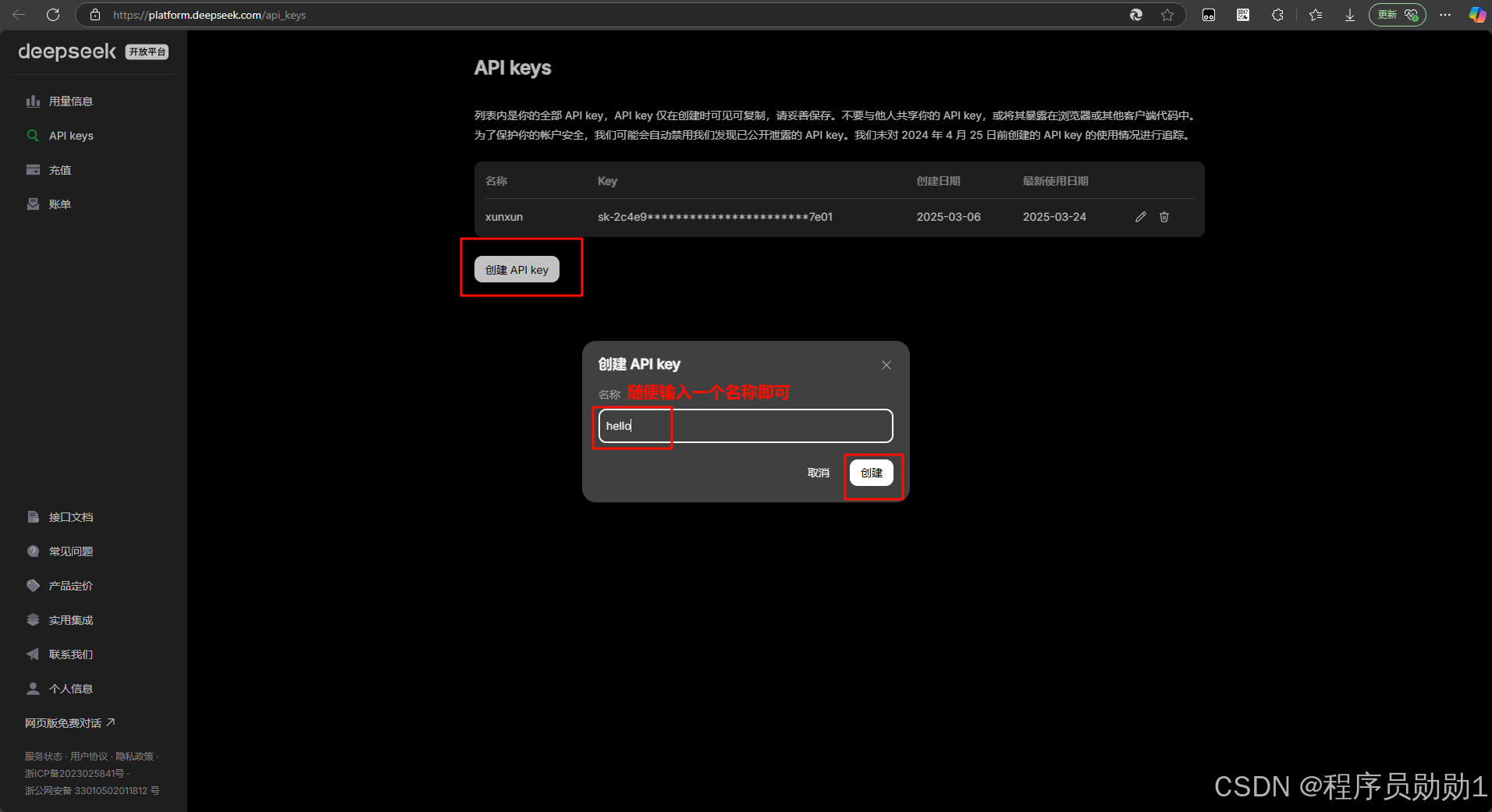Image resolution: width=1492 pixels, height=812 pixels.
Task: Open 用户协议 user agreement link
Action: (x=89, y=757)
